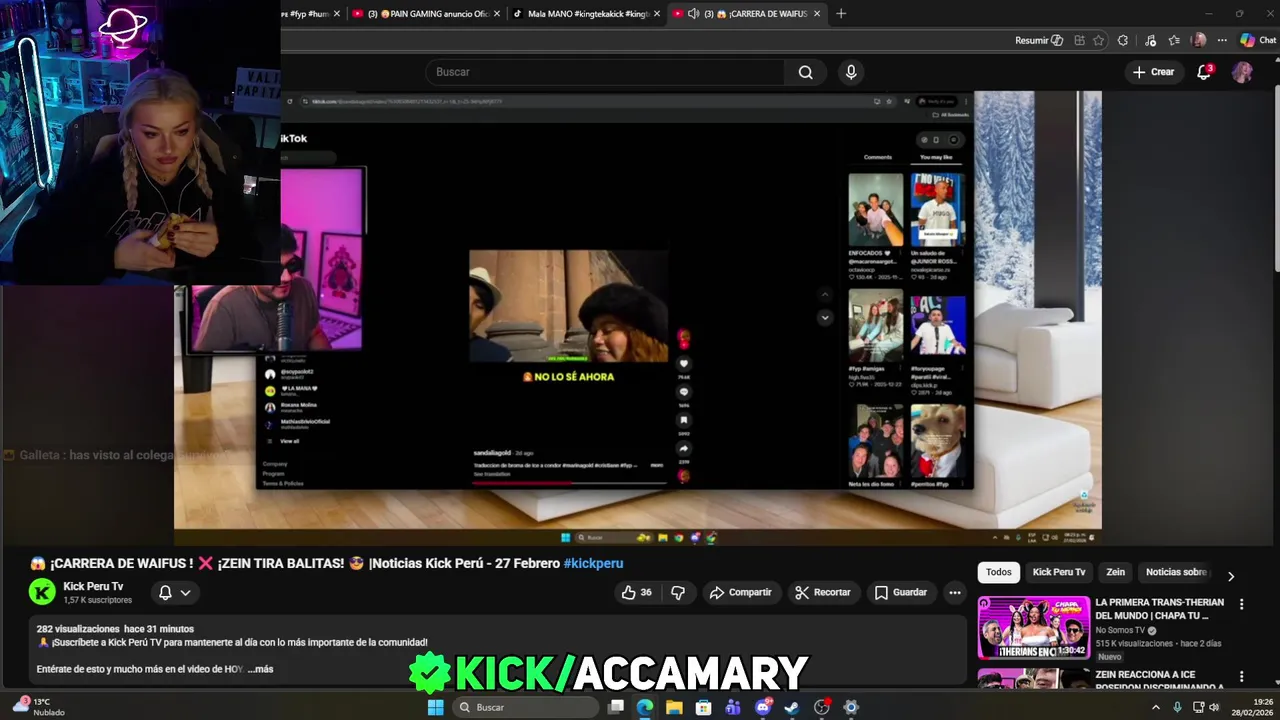Open Kick Peru Tv channel avatar
This screenshot has height=720, width=1280.
point(42,592)
